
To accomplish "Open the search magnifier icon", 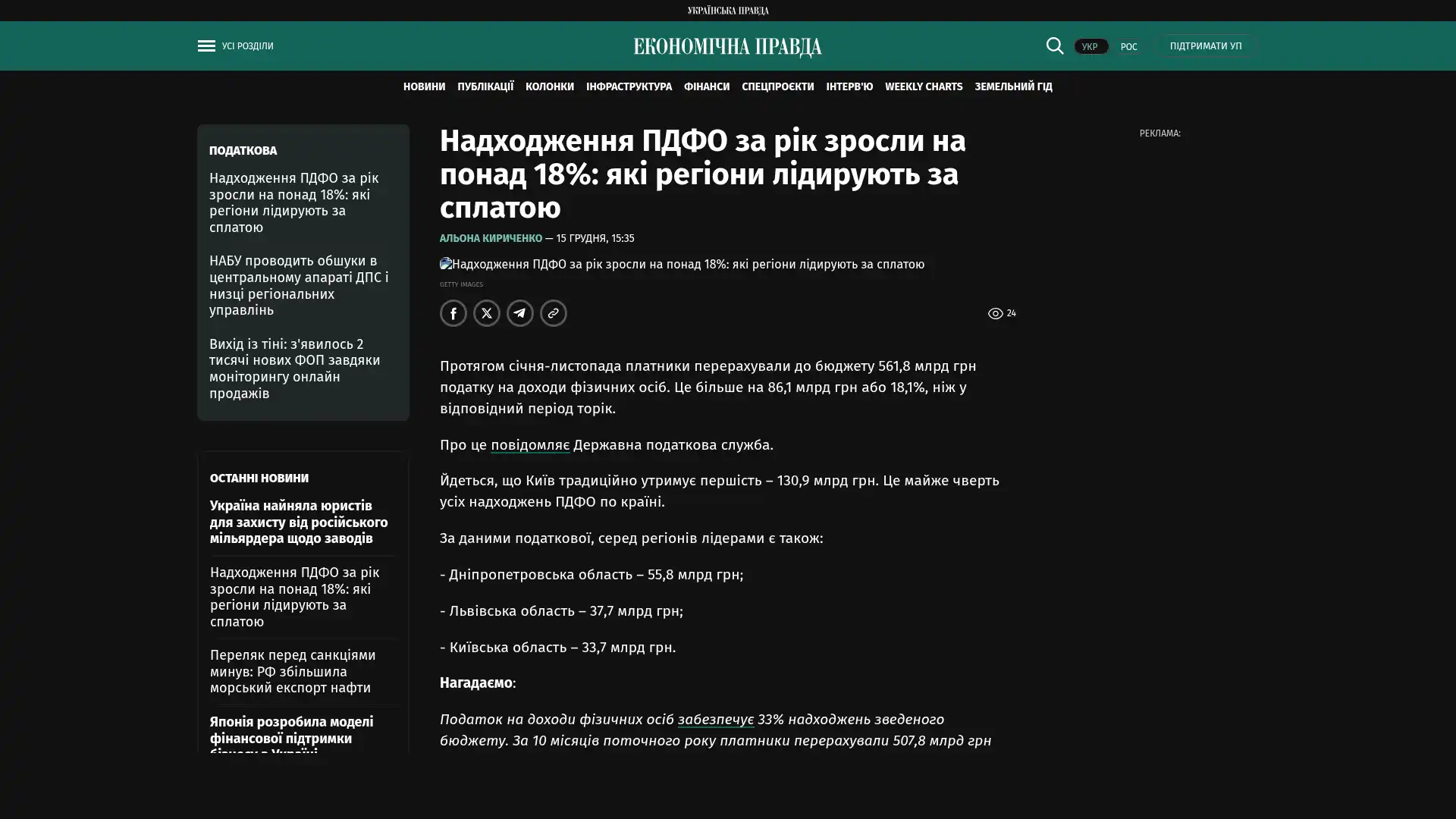I will (x=1054, y=45).
